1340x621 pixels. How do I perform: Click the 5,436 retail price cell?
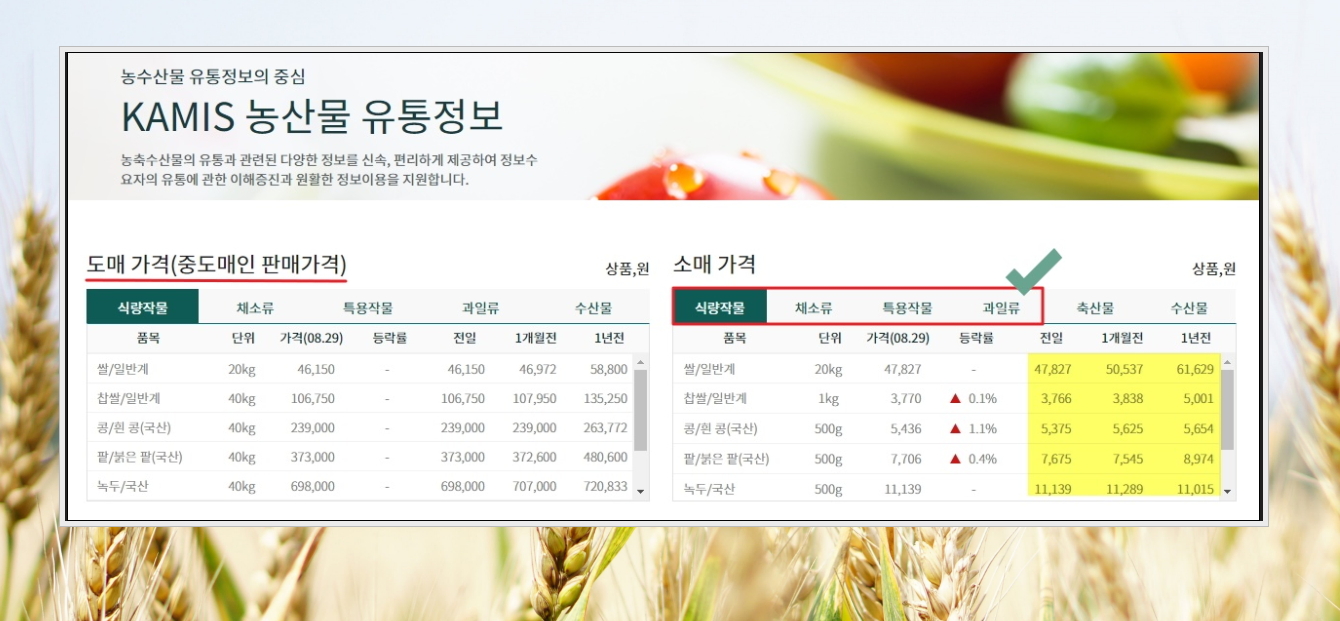905,429
